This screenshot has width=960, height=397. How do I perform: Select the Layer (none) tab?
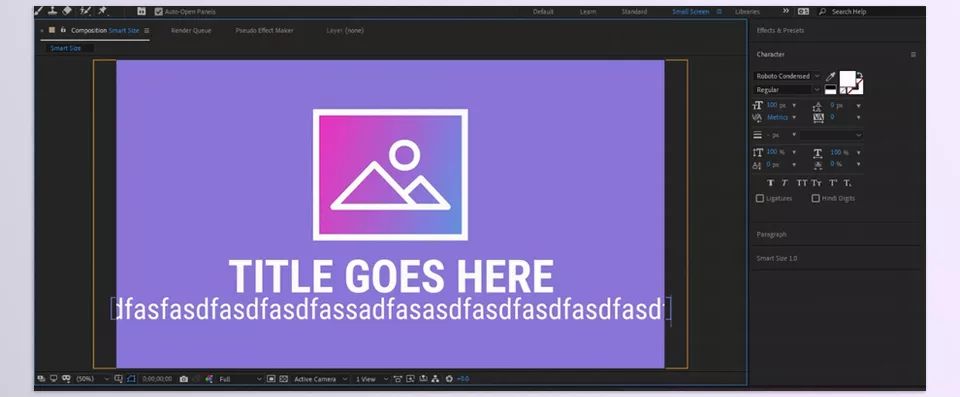click(345, 31)
